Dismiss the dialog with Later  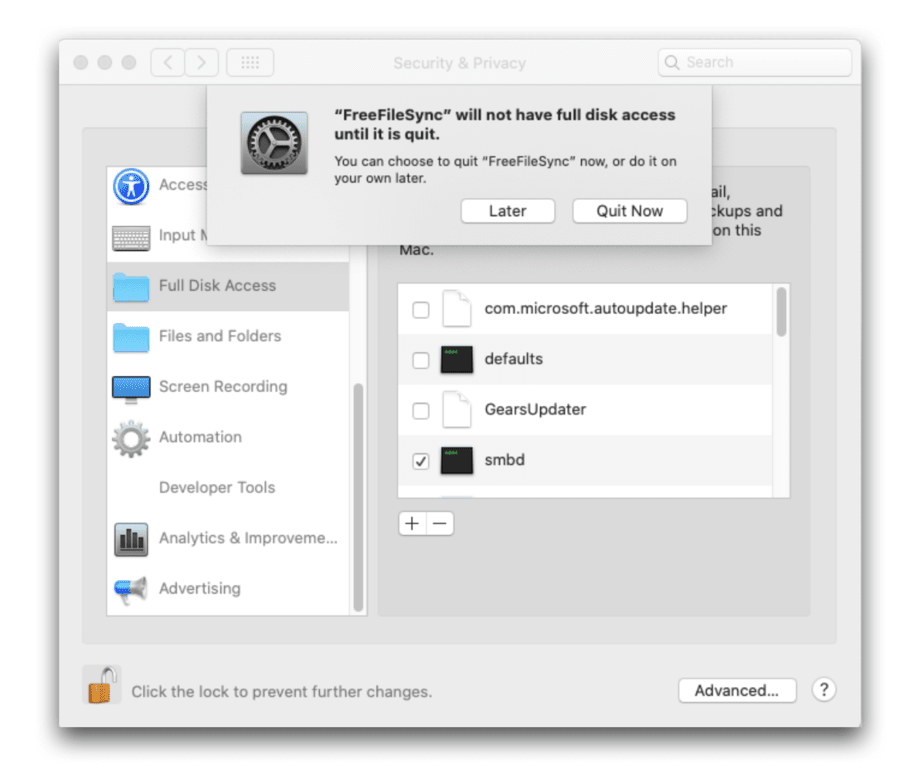(x=507, y=211)
